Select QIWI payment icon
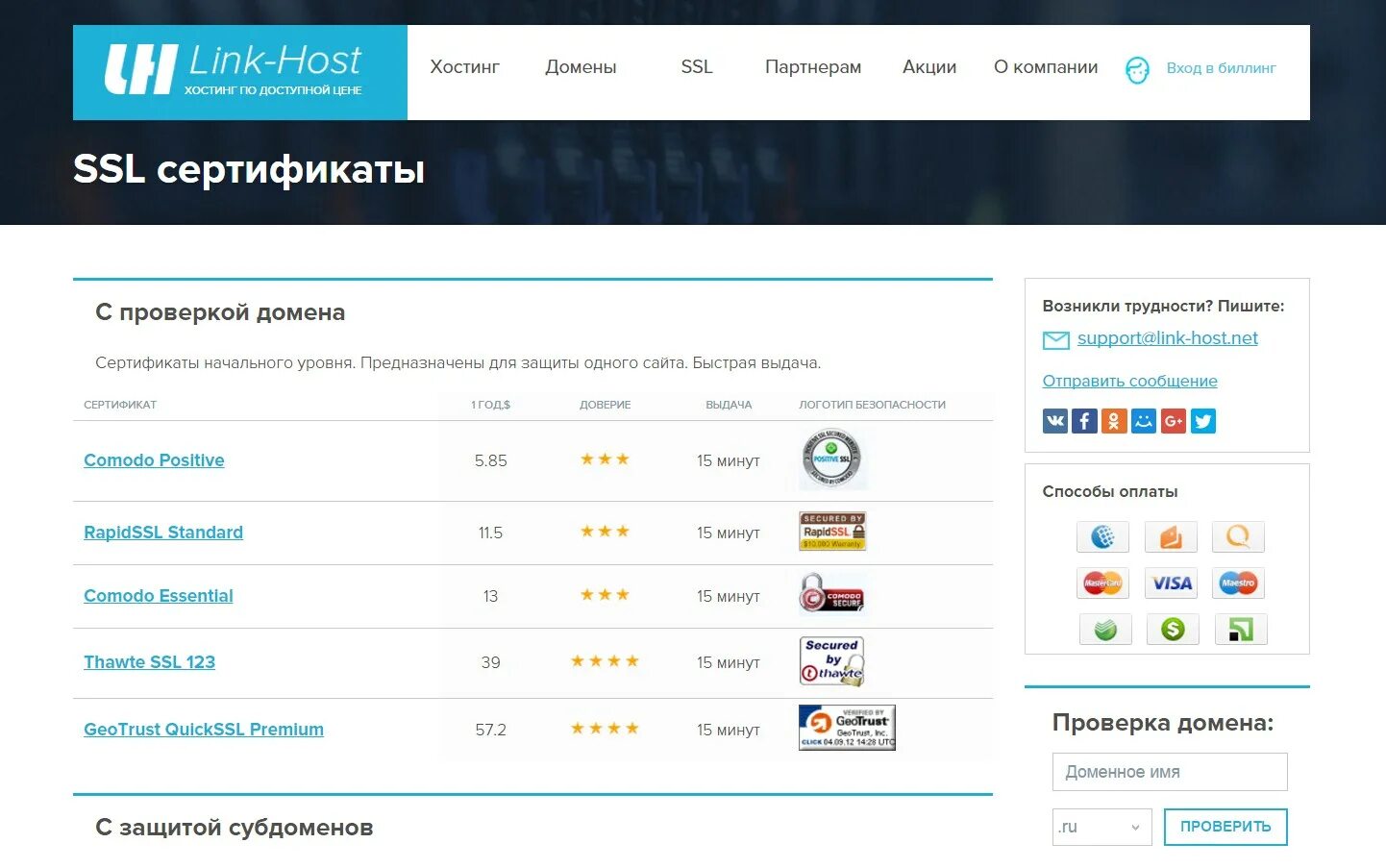The height and width of the screenshot is (868, 1386). tap(1238, 536)
